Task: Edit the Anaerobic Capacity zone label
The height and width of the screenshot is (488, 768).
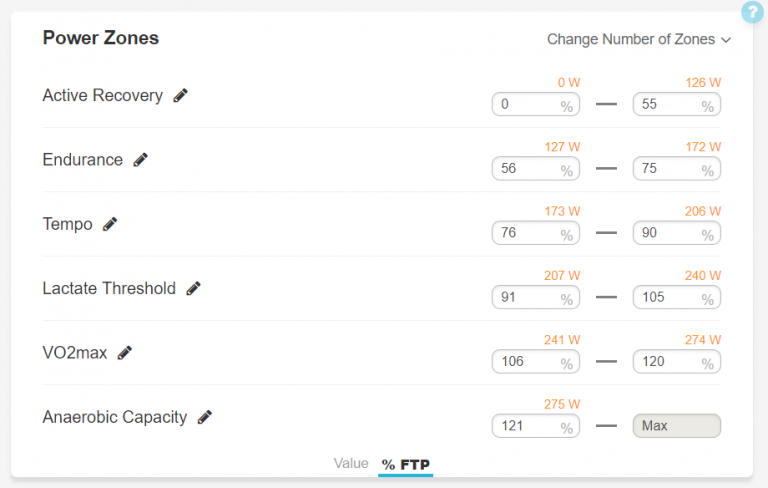Action: (x=204, y=417)
